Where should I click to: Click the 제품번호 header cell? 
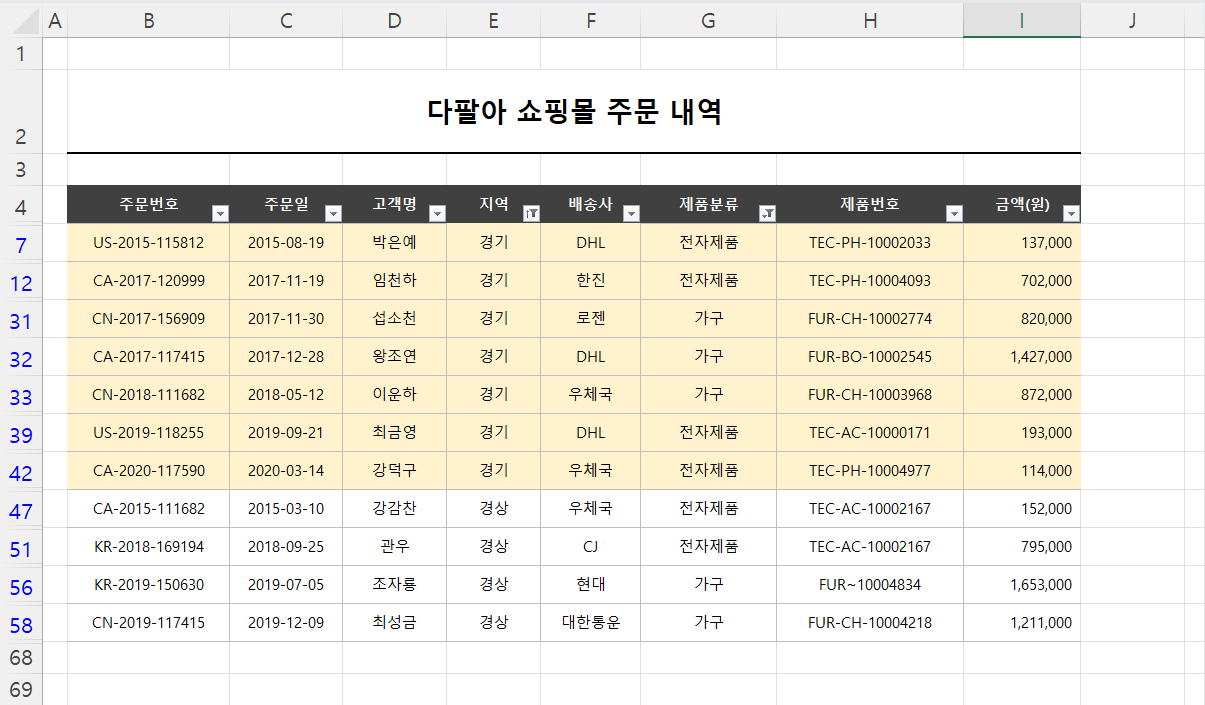pyautogui.click(x=870, y=205)
